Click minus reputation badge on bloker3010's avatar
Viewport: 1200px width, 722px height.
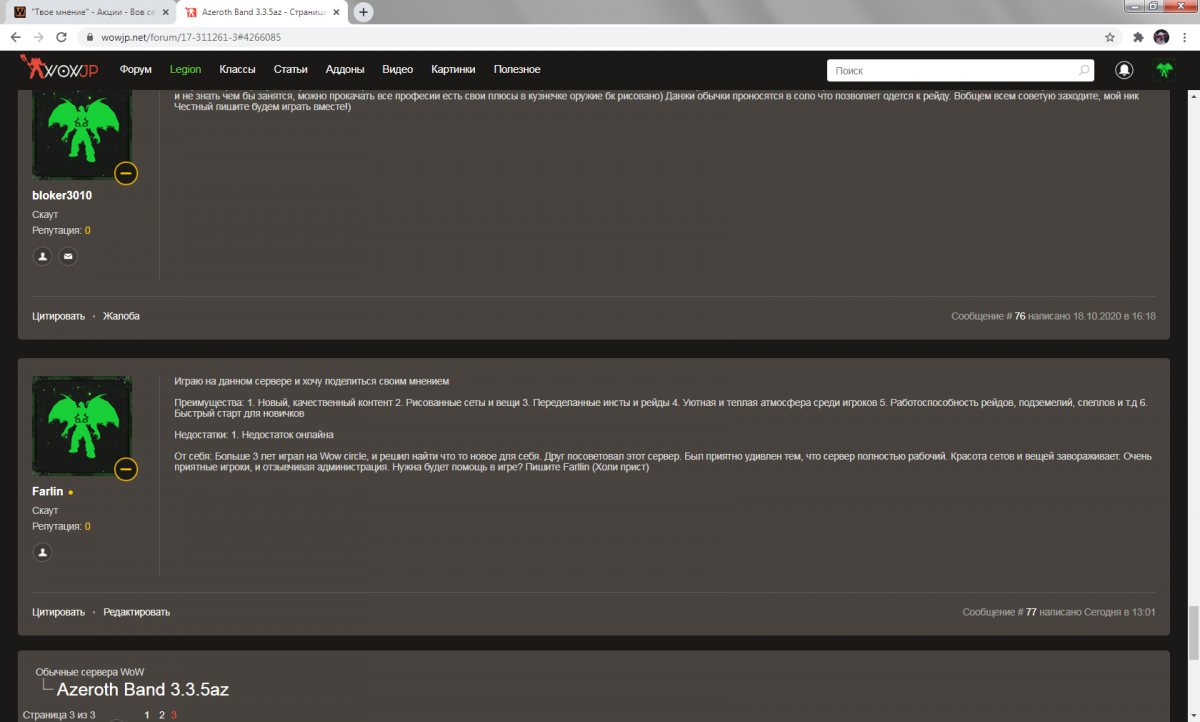pyautogui.click(x=126, y=173)
